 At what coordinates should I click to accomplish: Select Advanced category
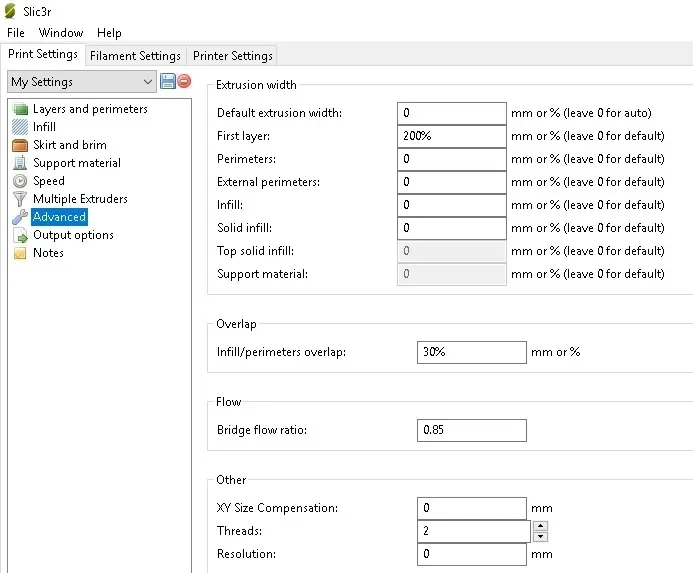tap(59, 217)
